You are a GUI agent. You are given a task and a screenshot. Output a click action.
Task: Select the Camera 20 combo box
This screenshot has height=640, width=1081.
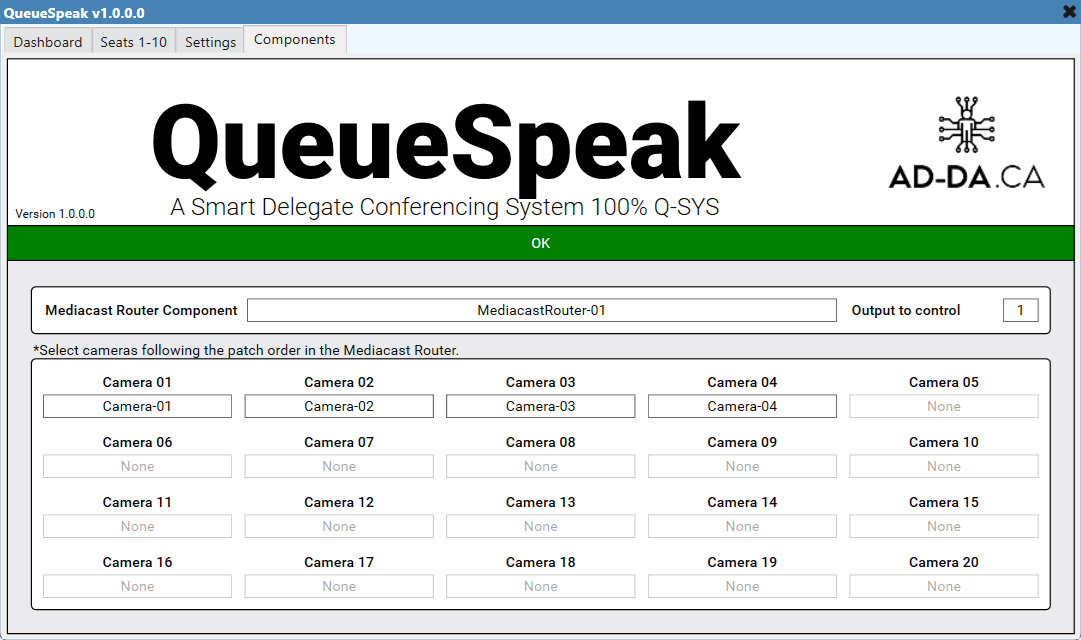pos(944,586)
